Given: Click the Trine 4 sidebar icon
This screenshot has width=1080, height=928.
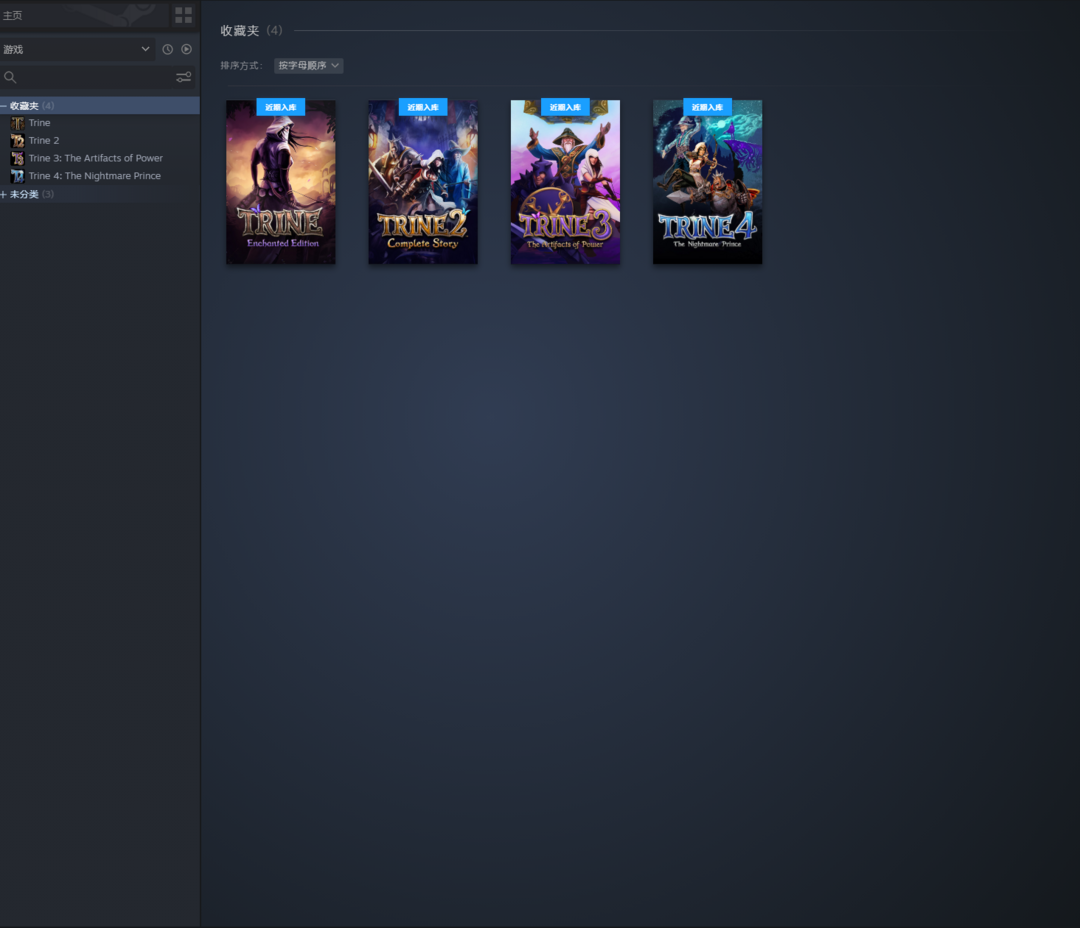Looking at the screenshot, I should point(17,176).
